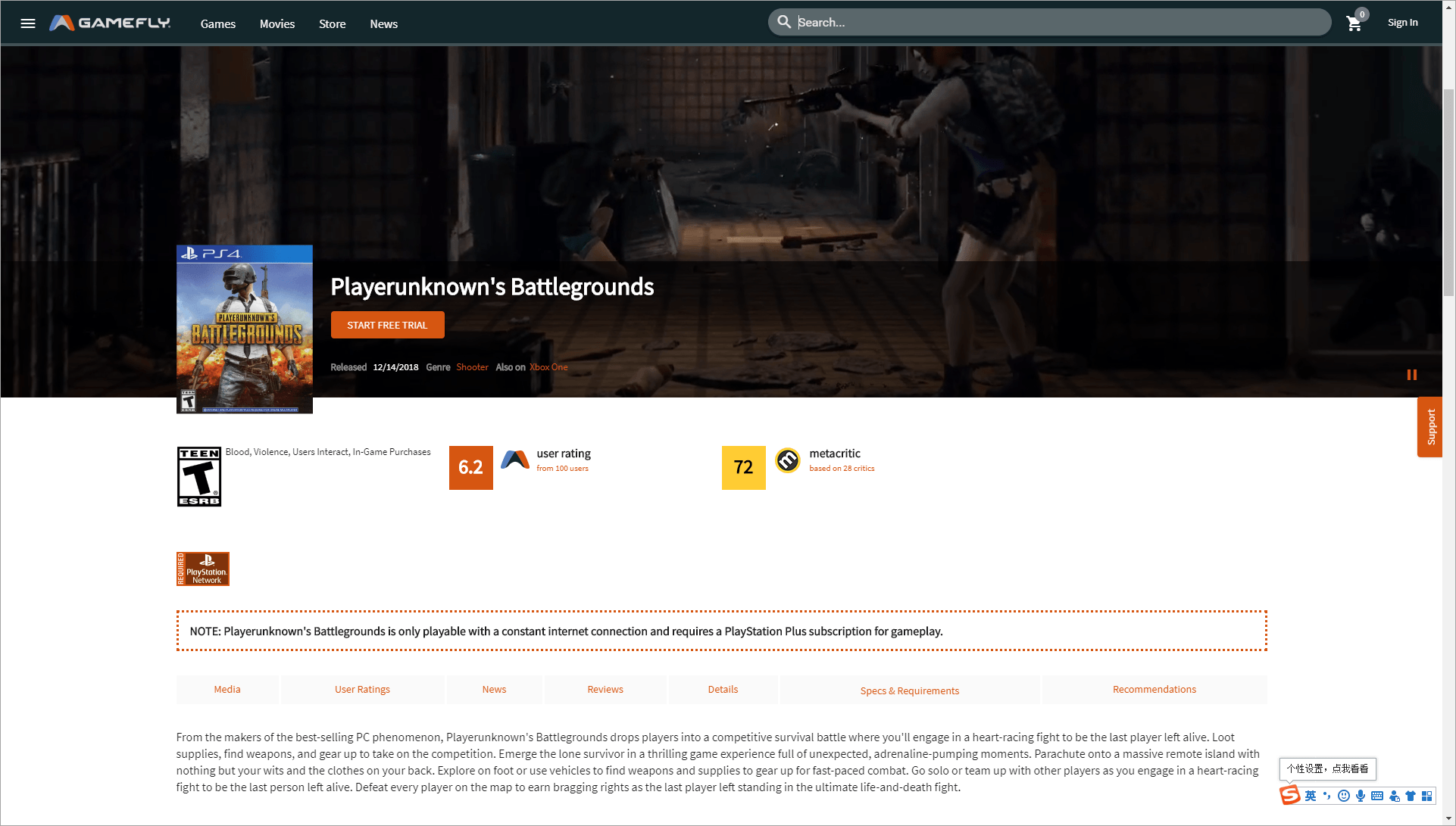This screenshot has width=1456, height=826.
Task: Open the Sogou emoji picker icon
Action: 1344,796
